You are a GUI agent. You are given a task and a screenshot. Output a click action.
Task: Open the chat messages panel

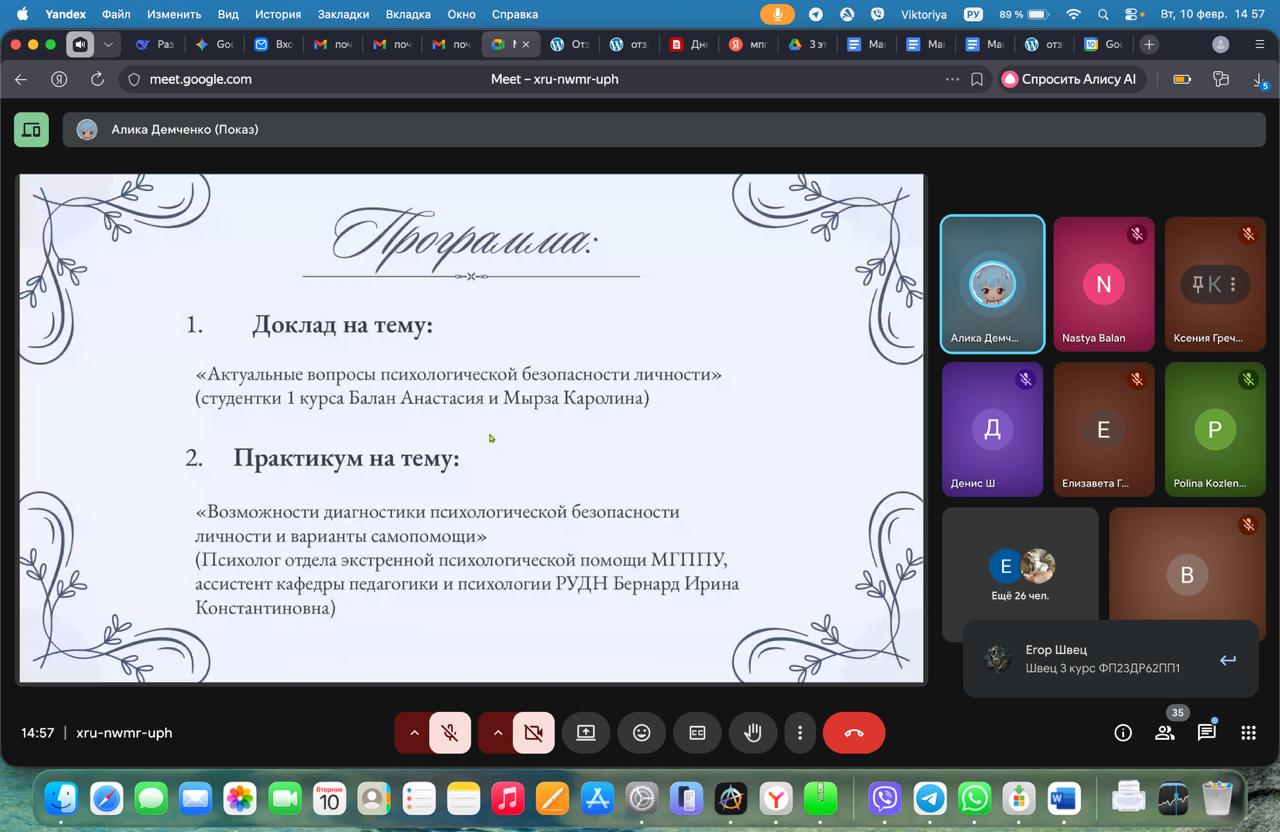click(x=1206, y=733)
